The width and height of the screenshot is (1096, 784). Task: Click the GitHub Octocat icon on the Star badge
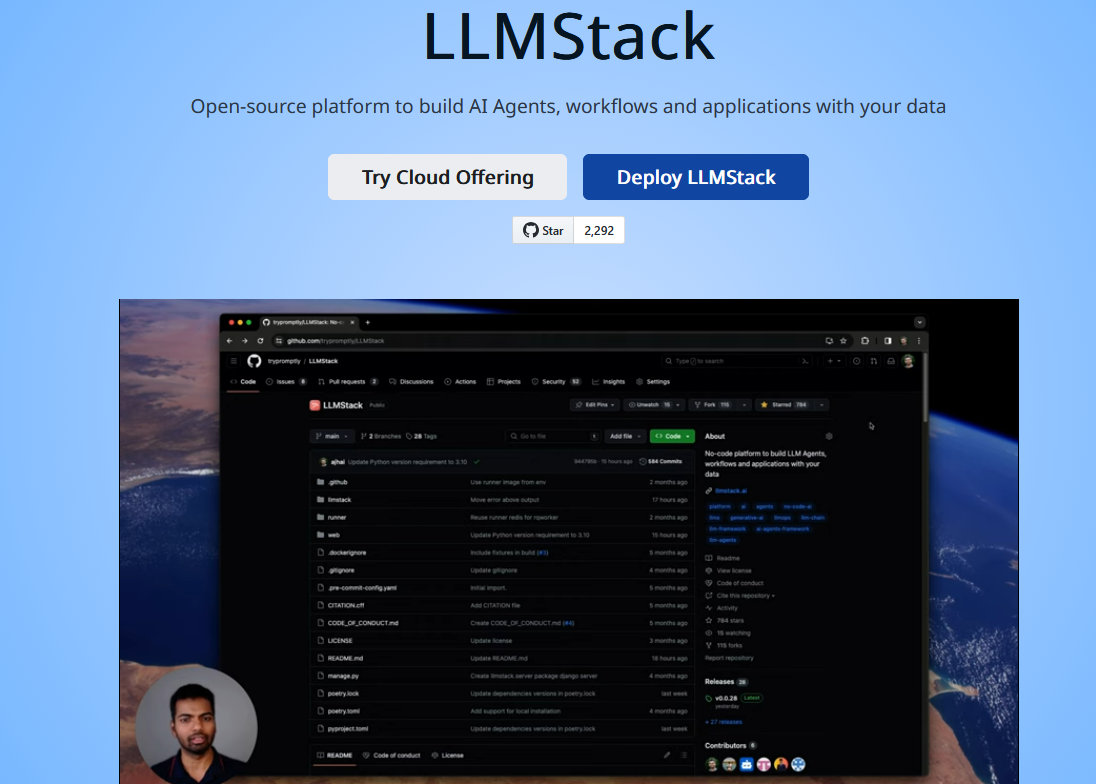pyautogui.click(x=528, y=229)
